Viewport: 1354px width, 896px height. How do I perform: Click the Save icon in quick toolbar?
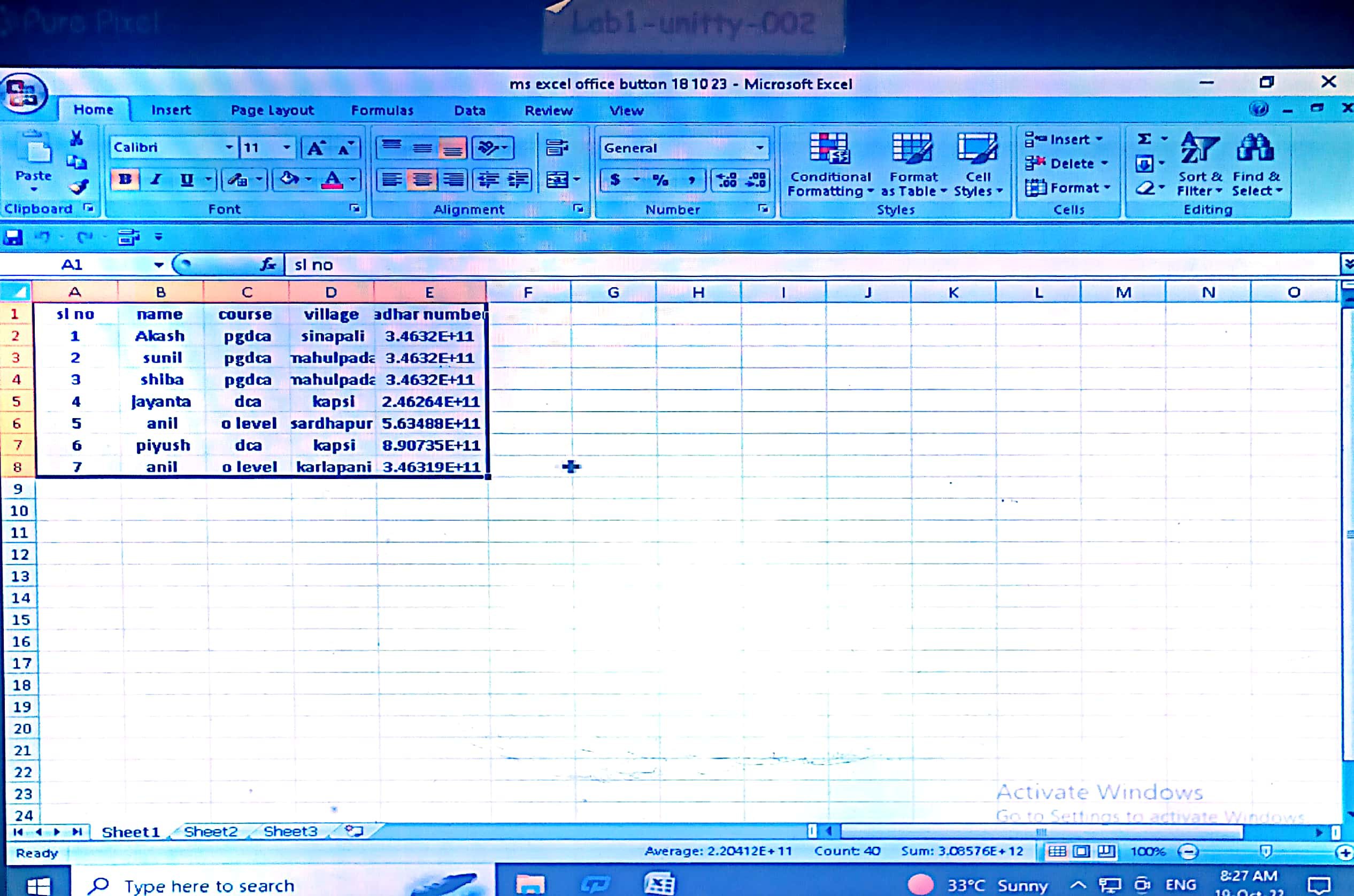[x=13, y=237]
